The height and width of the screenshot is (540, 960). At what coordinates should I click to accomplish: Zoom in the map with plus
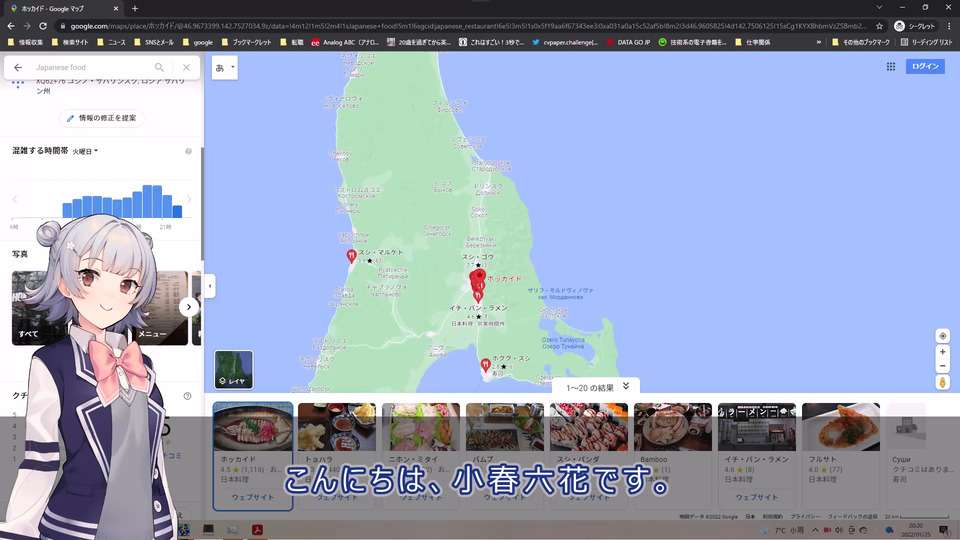coord(942,352)
